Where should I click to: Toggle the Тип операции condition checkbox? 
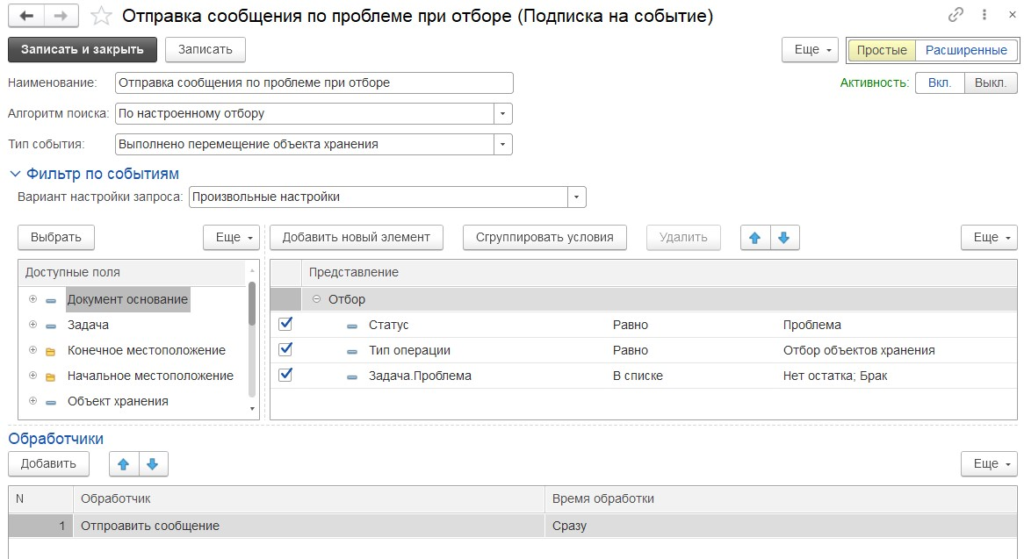click(285, 349)
